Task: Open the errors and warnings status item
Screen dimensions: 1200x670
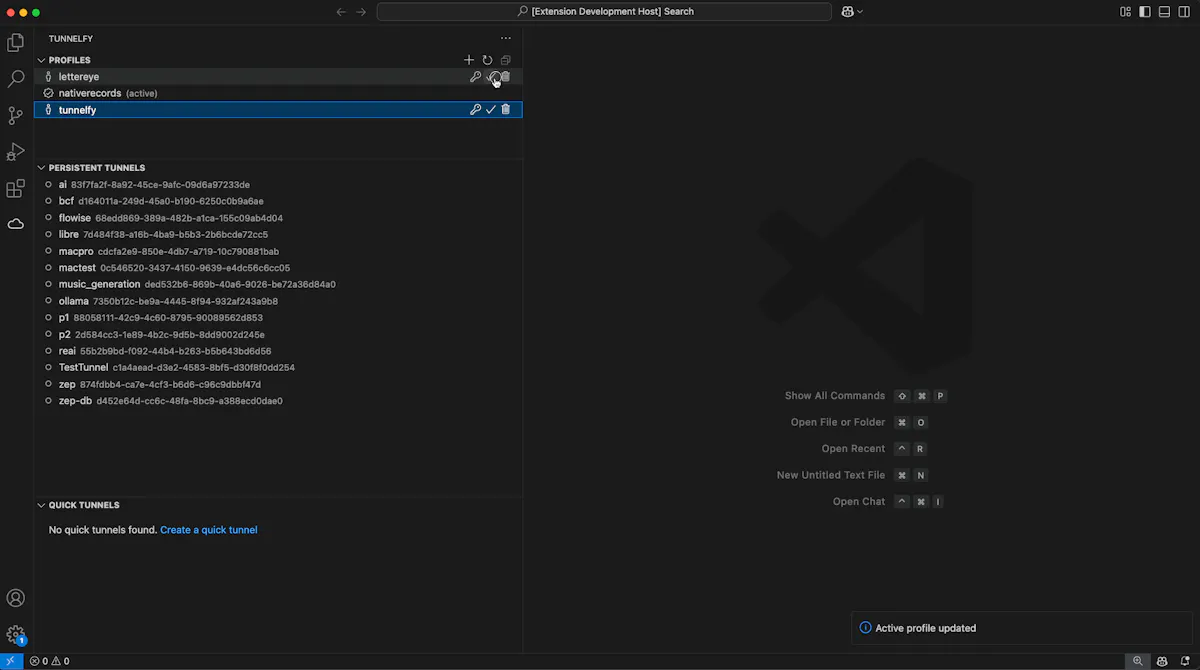Action: pos(49,661)
